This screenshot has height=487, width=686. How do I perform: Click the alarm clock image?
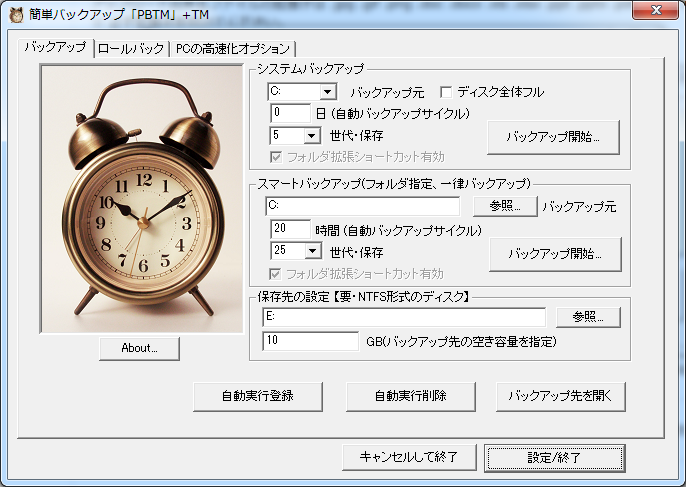pos(140,198)
